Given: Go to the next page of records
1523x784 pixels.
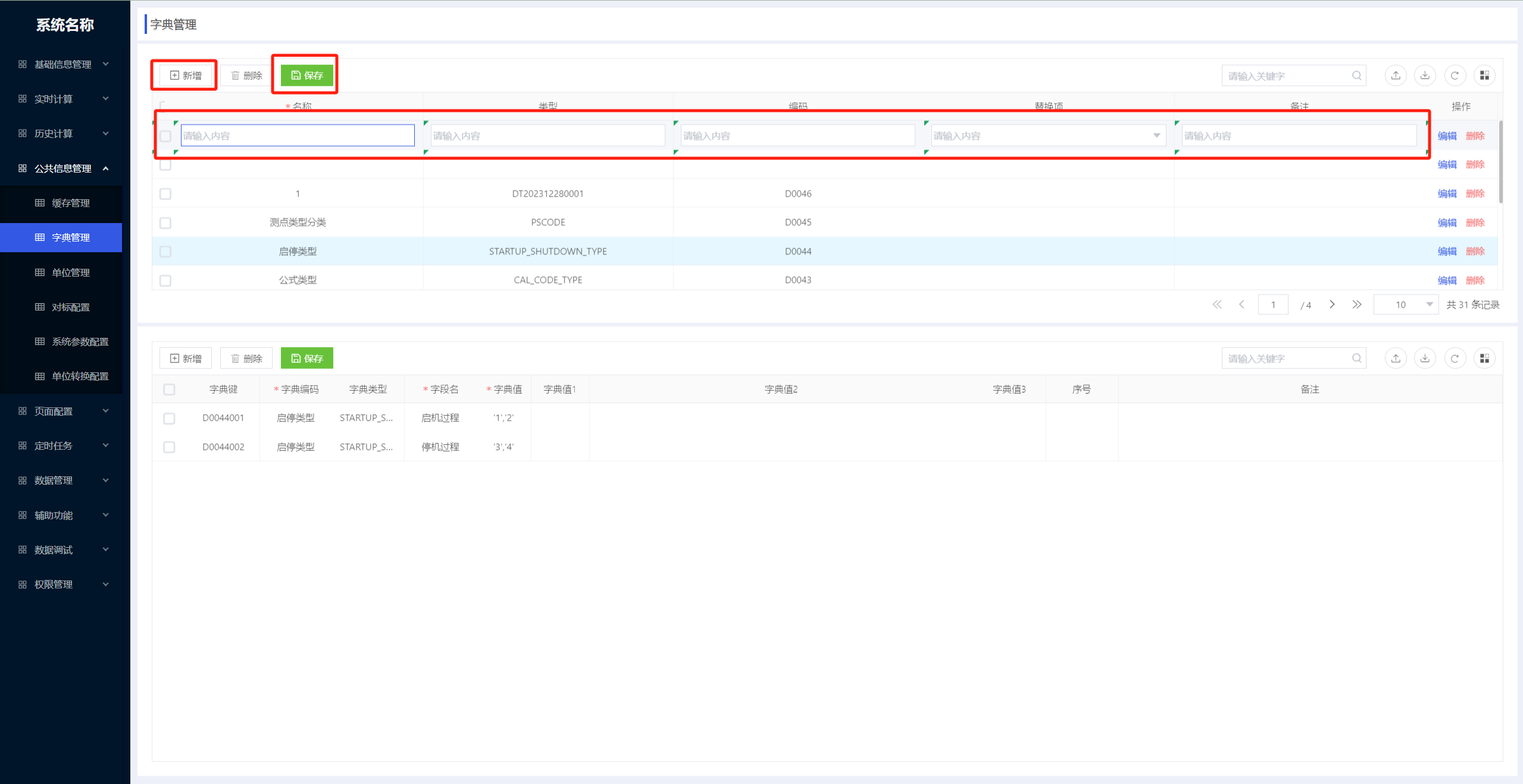Looking at the screenshot, I should click(x=1332, y=305).
